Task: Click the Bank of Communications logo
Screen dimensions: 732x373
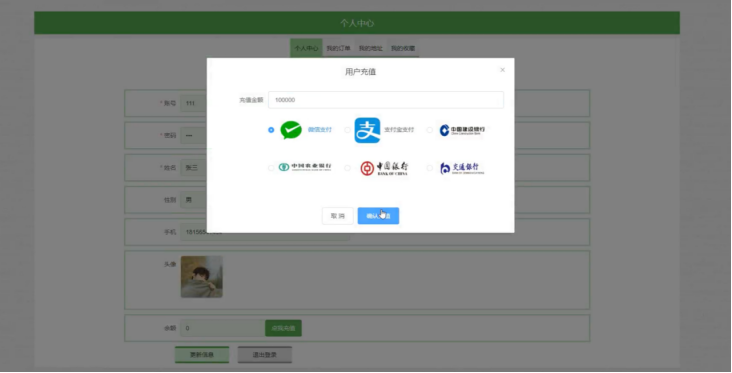Action: 462,168
